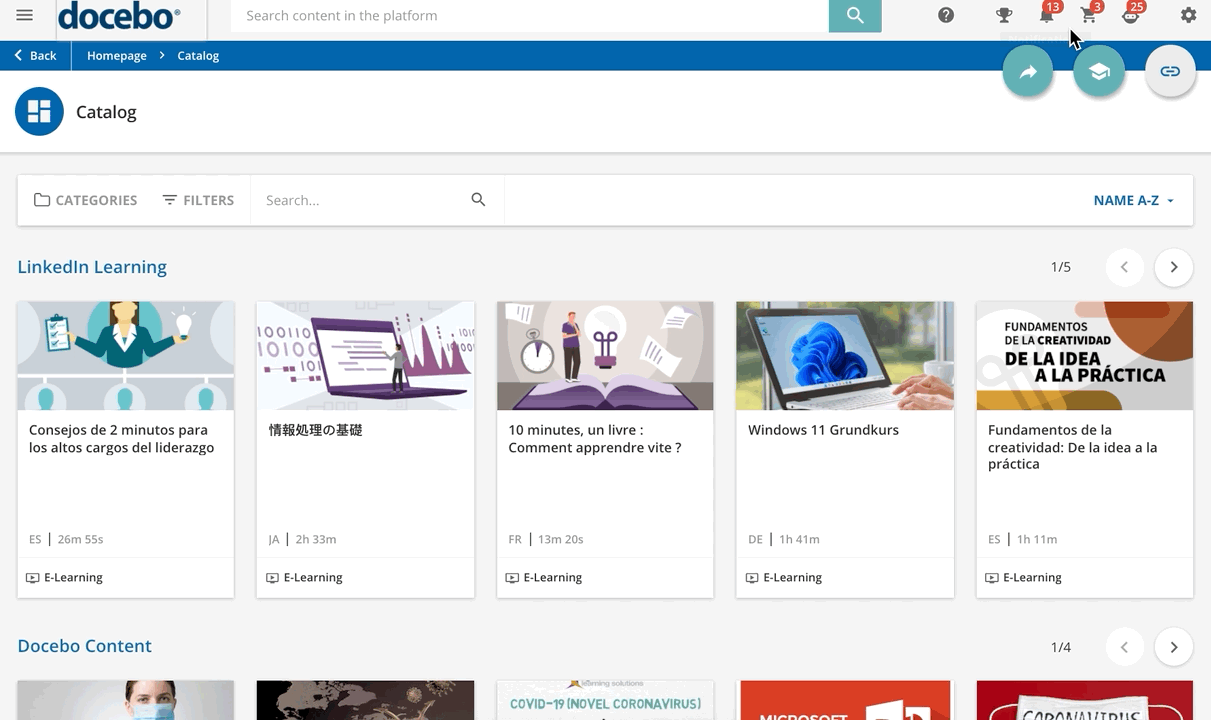Focus the platform content search field
The width and height of the screenshot is (1211, 720).
pos(530,16)
